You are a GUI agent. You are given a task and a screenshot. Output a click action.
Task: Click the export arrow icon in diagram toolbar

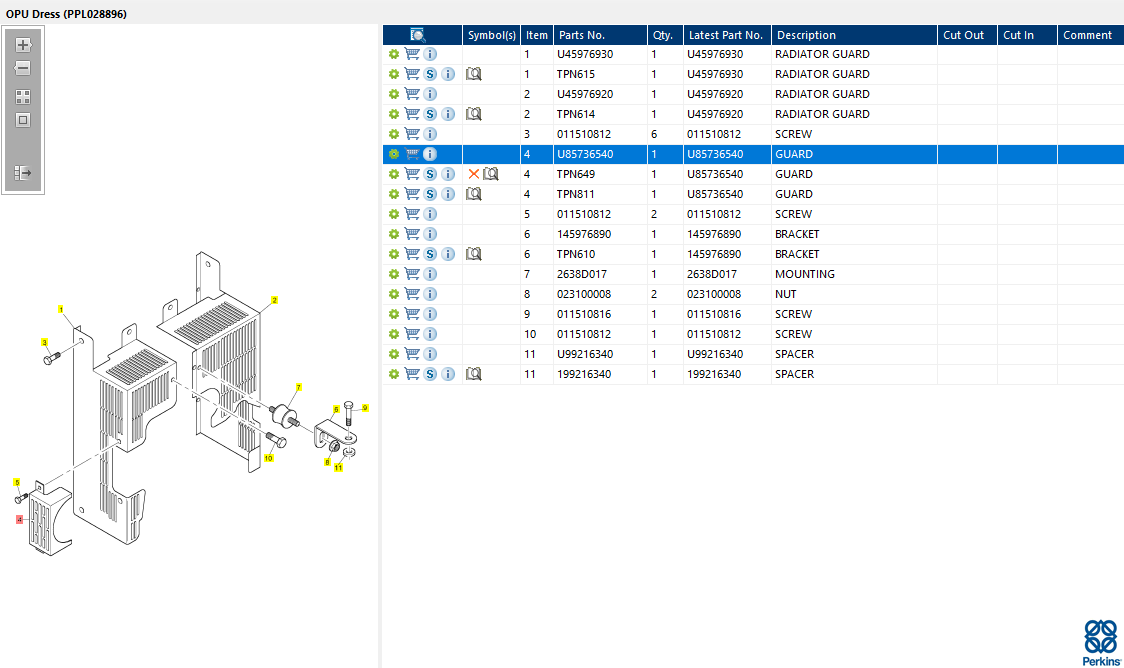point(23,173)
